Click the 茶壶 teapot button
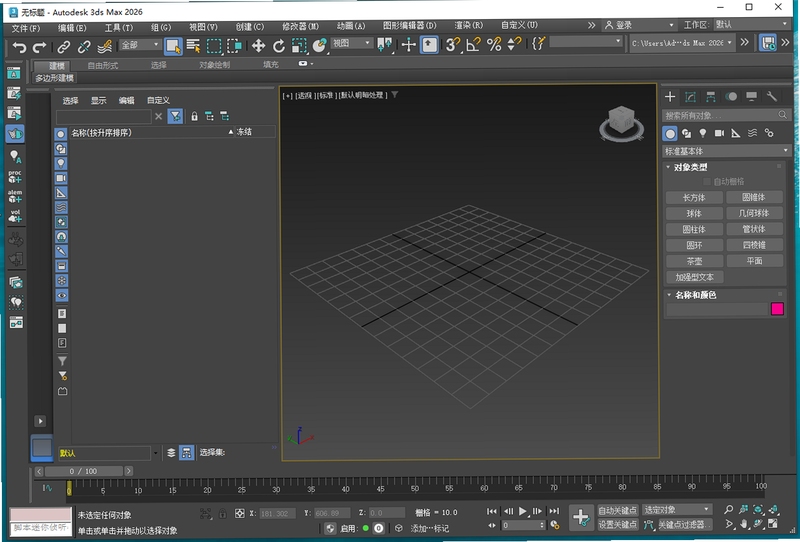The image size is (800, 542). coord(694,261)
